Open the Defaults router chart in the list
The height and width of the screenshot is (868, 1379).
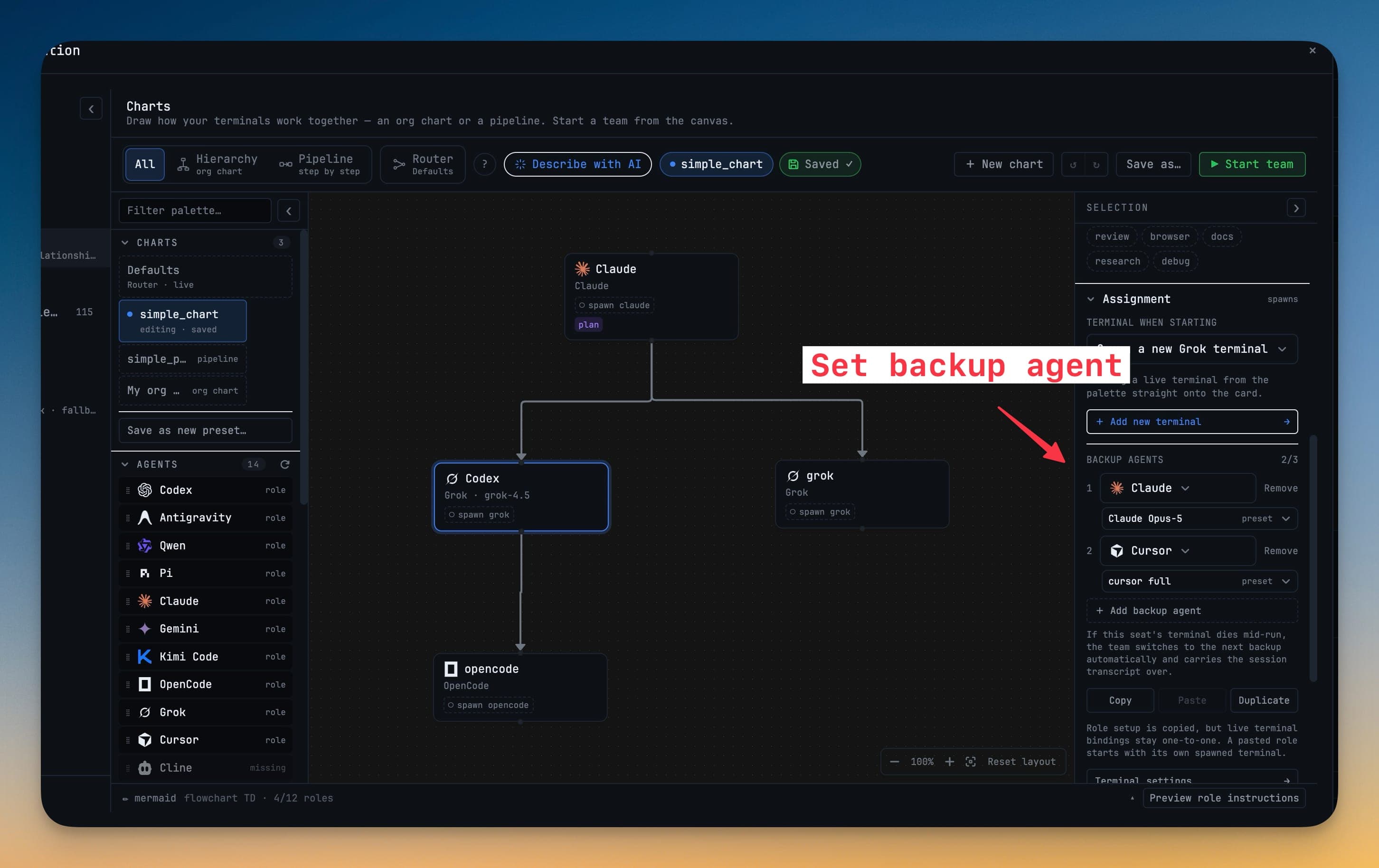click(205, 276)
